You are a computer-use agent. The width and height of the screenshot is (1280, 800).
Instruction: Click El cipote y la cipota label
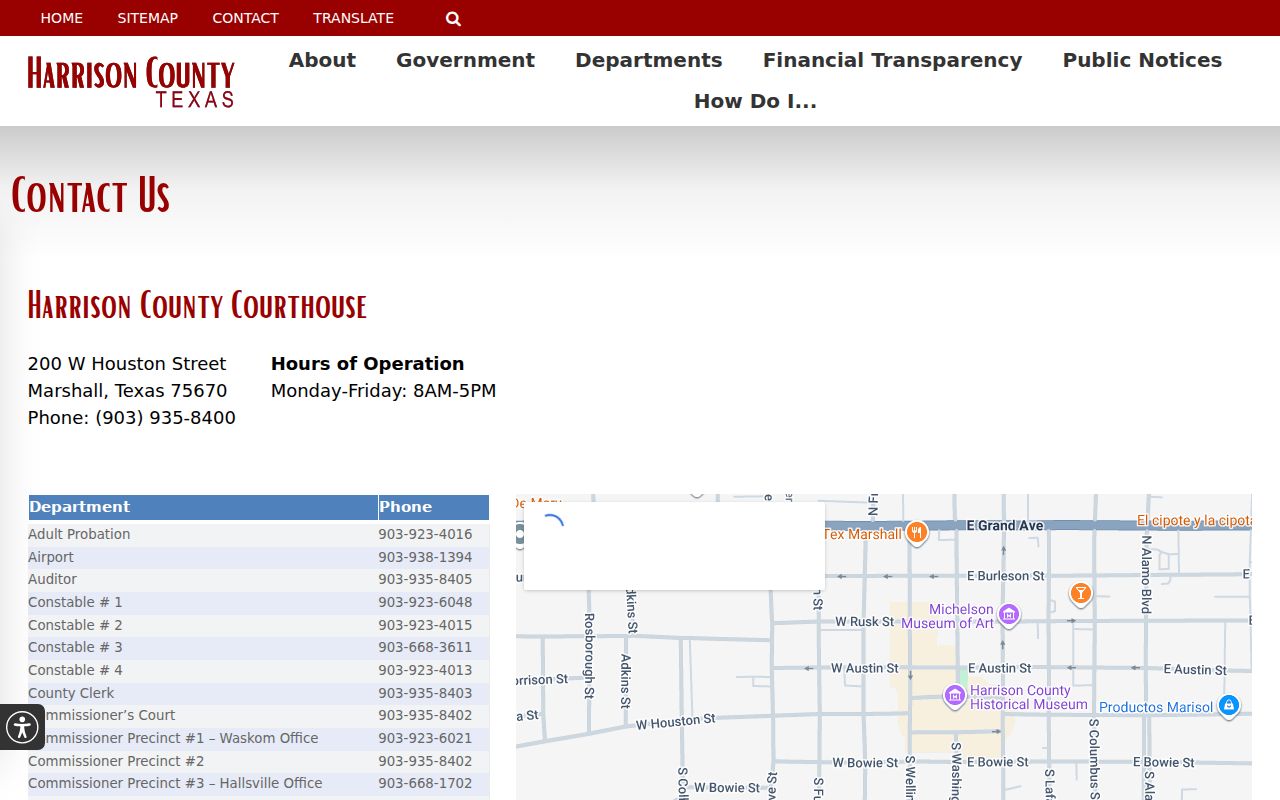[x=1194, y=521]
